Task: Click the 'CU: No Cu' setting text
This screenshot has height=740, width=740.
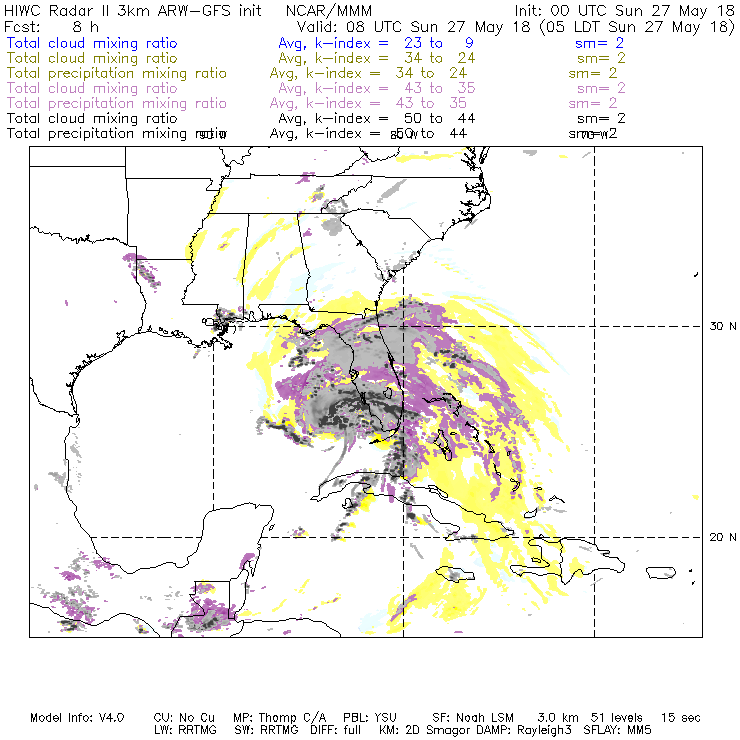Action: pos(184,718)
